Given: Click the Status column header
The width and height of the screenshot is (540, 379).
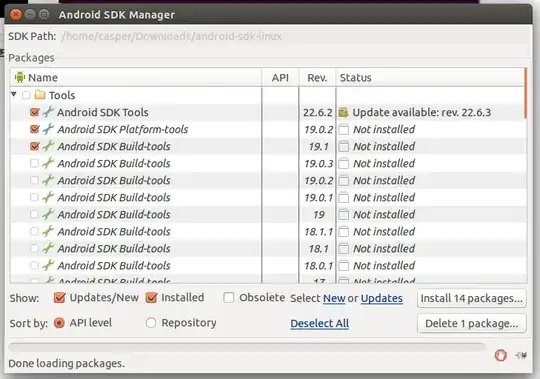Looking at the screenshot, I should click(x=430, y=77).
